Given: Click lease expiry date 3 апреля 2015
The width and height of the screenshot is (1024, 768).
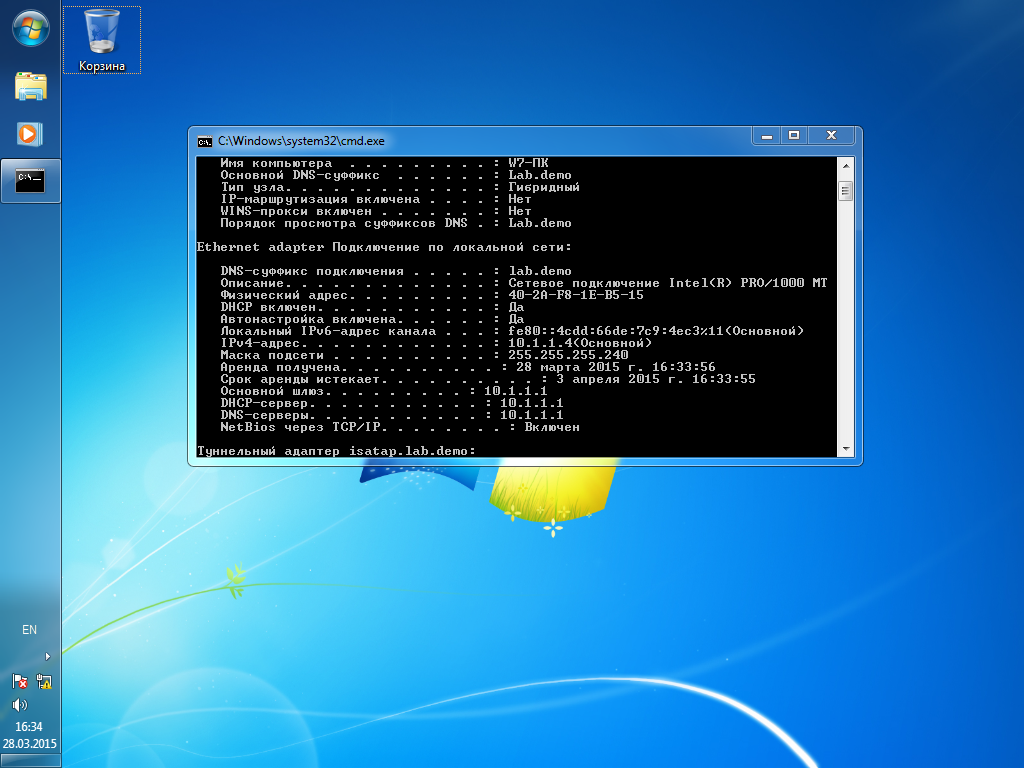Looking at the screenshot, I should (608, 379).
